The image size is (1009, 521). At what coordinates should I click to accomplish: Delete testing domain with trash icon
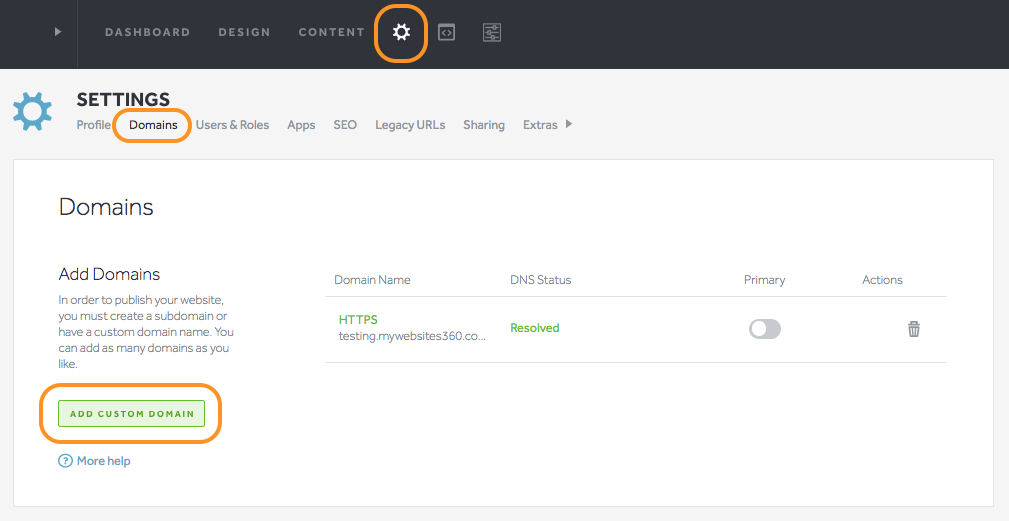(914, 329)
